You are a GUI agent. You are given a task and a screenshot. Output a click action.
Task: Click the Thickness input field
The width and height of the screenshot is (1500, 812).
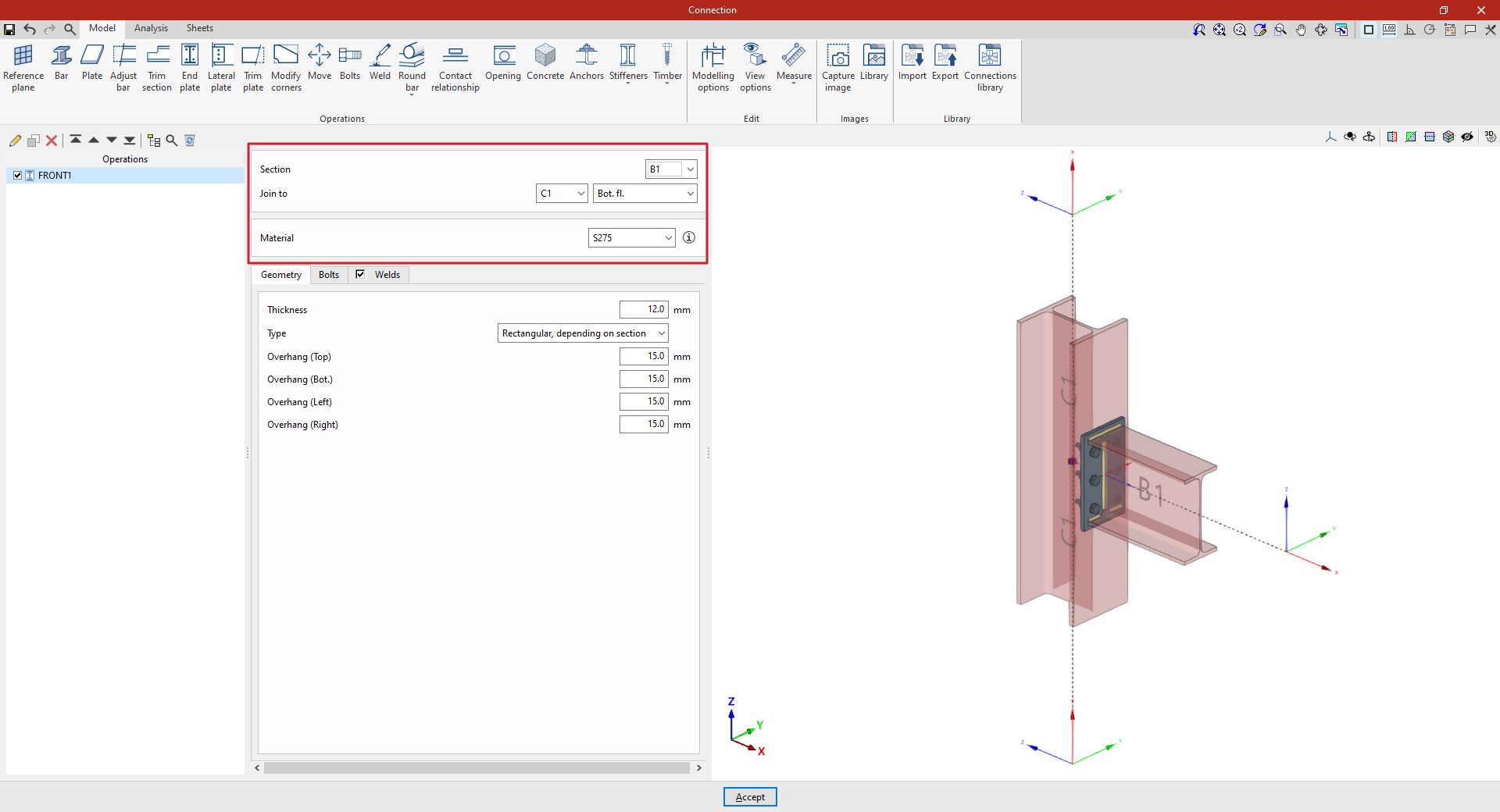pos(644,310)
